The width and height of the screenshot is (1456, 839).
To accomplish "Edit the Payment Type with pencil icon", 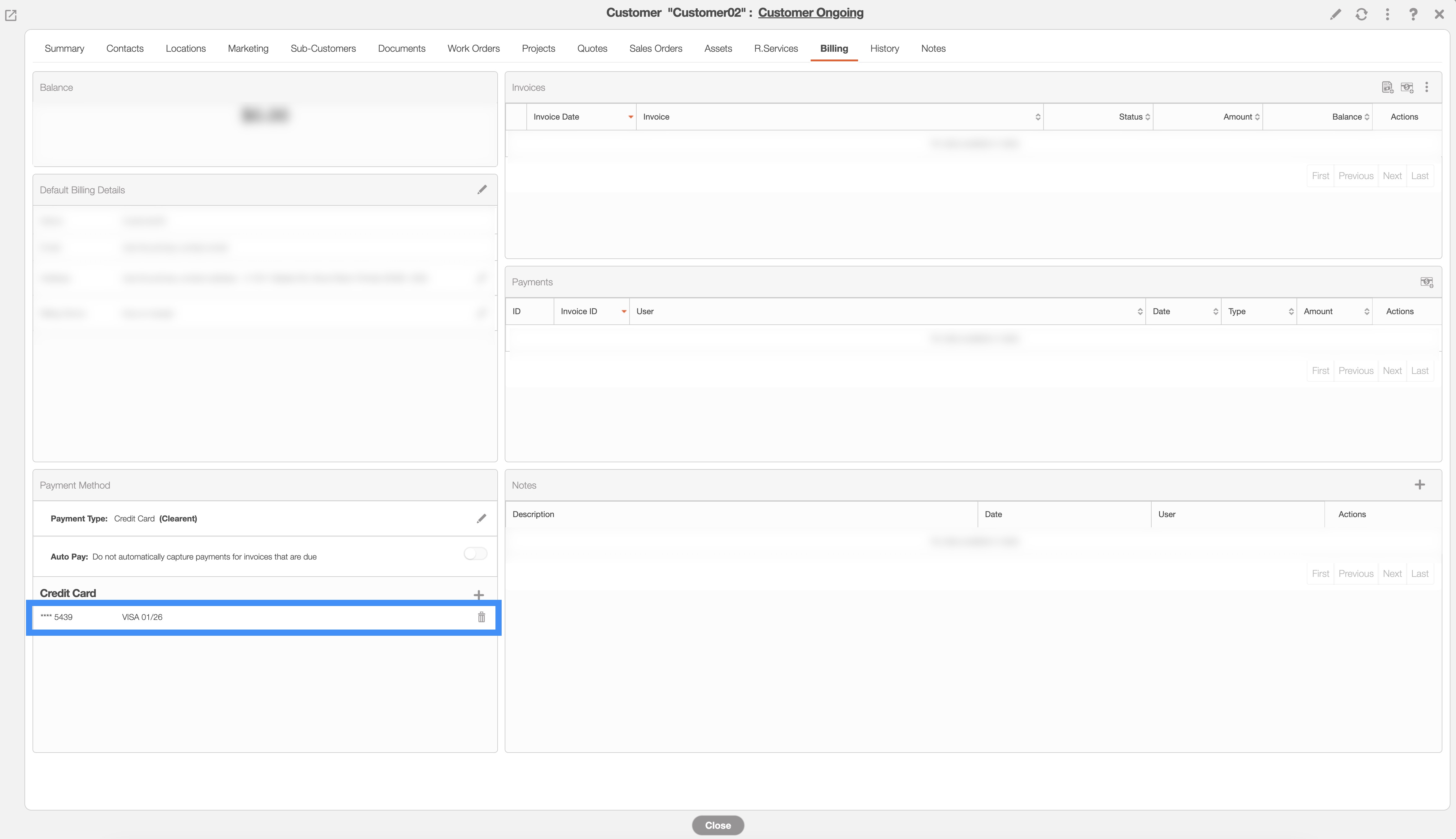I will [482, 519].
